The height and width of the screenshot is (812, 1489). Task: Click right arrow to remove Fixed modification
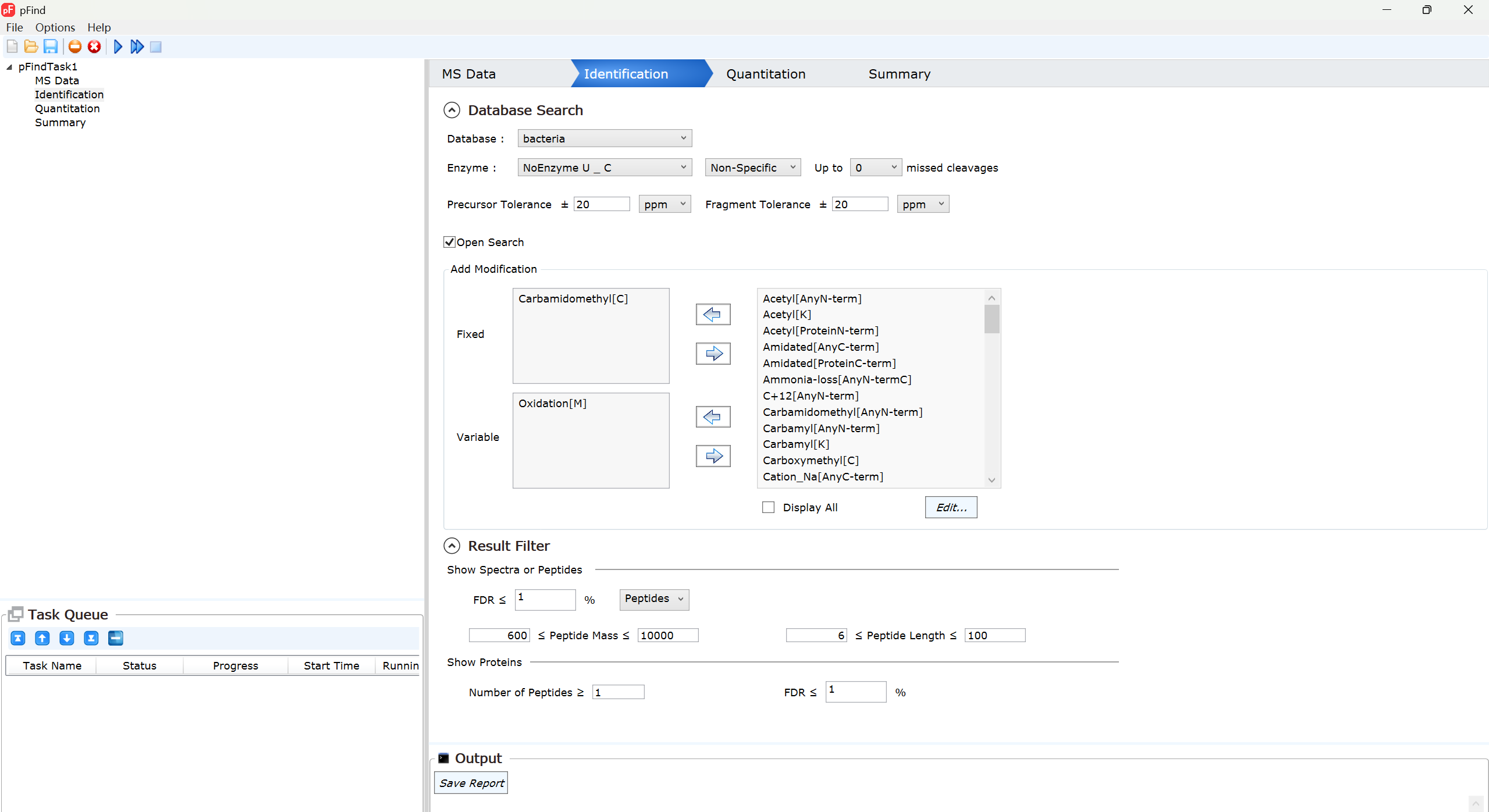(713, 354)
